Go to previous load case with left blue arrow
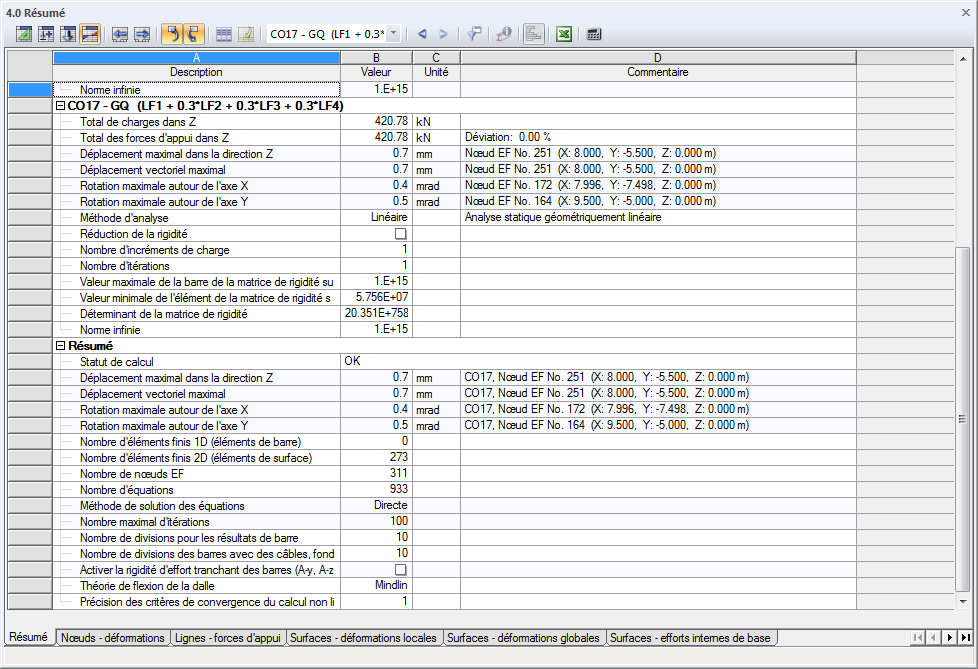Viewport: 978px width, 669px height. (422, 34)
